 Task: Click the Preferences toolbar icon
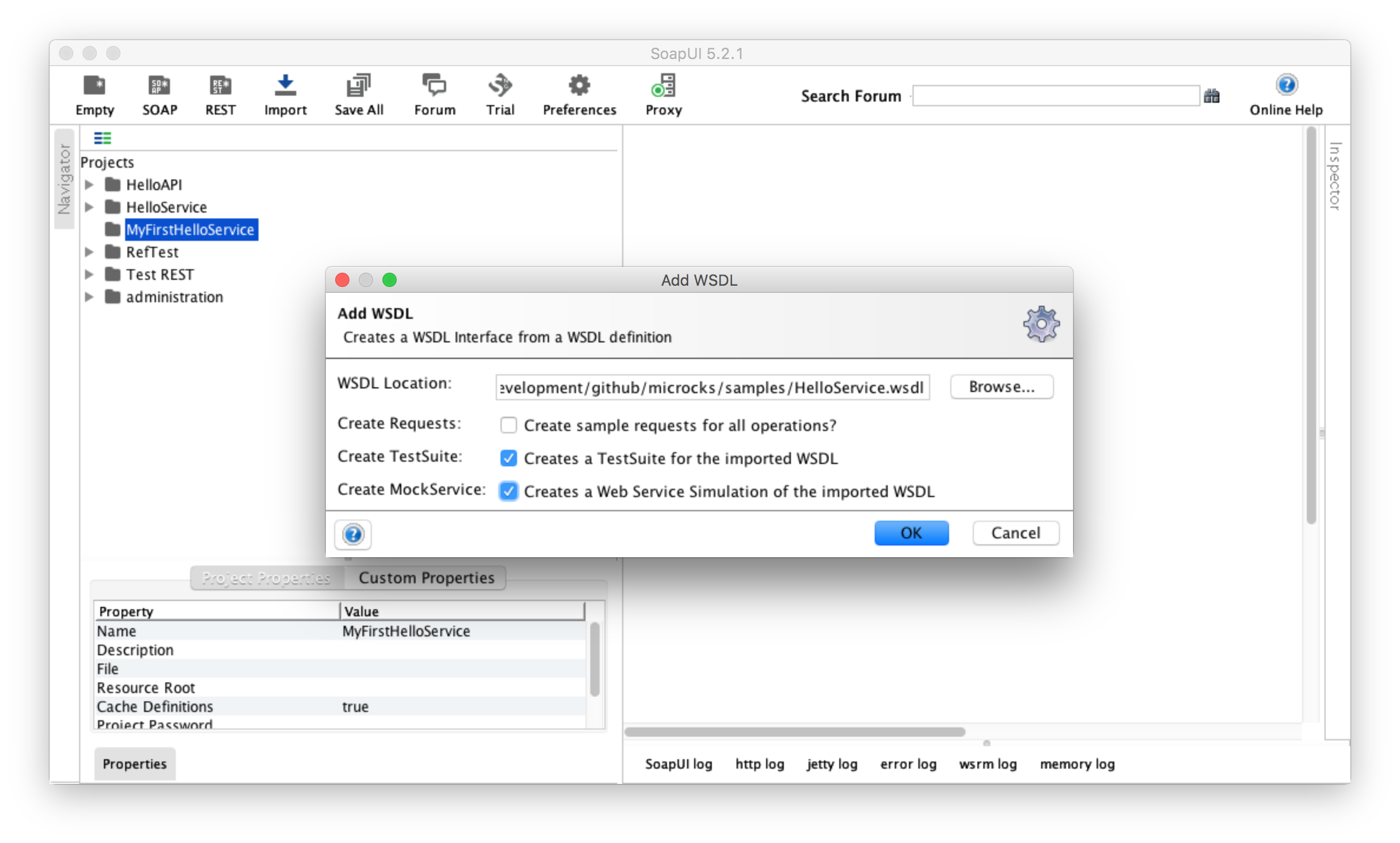click(579, 96)
